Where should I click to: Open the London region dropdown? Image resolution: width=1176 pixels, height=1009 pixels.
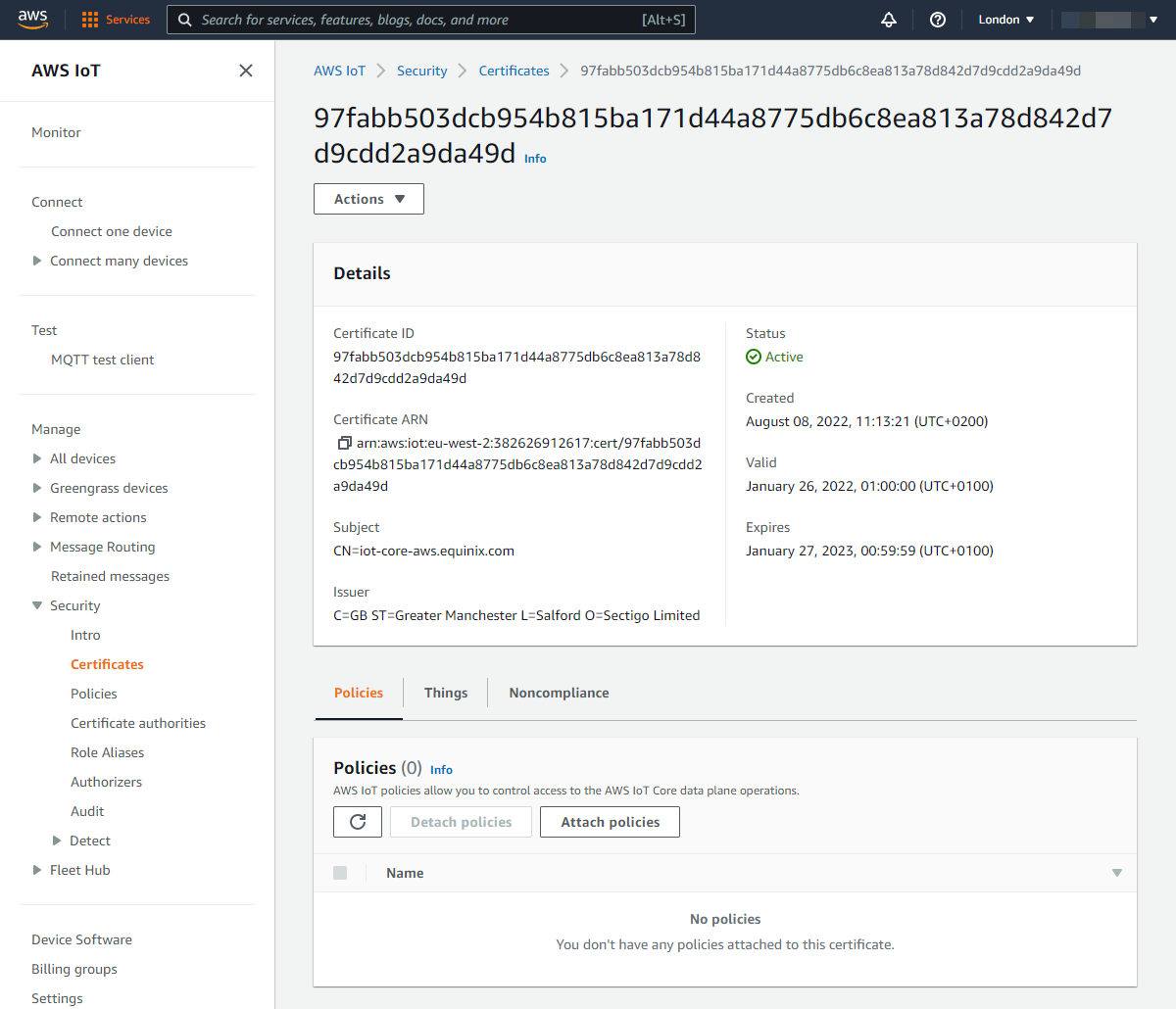[x=1006, y=20]
